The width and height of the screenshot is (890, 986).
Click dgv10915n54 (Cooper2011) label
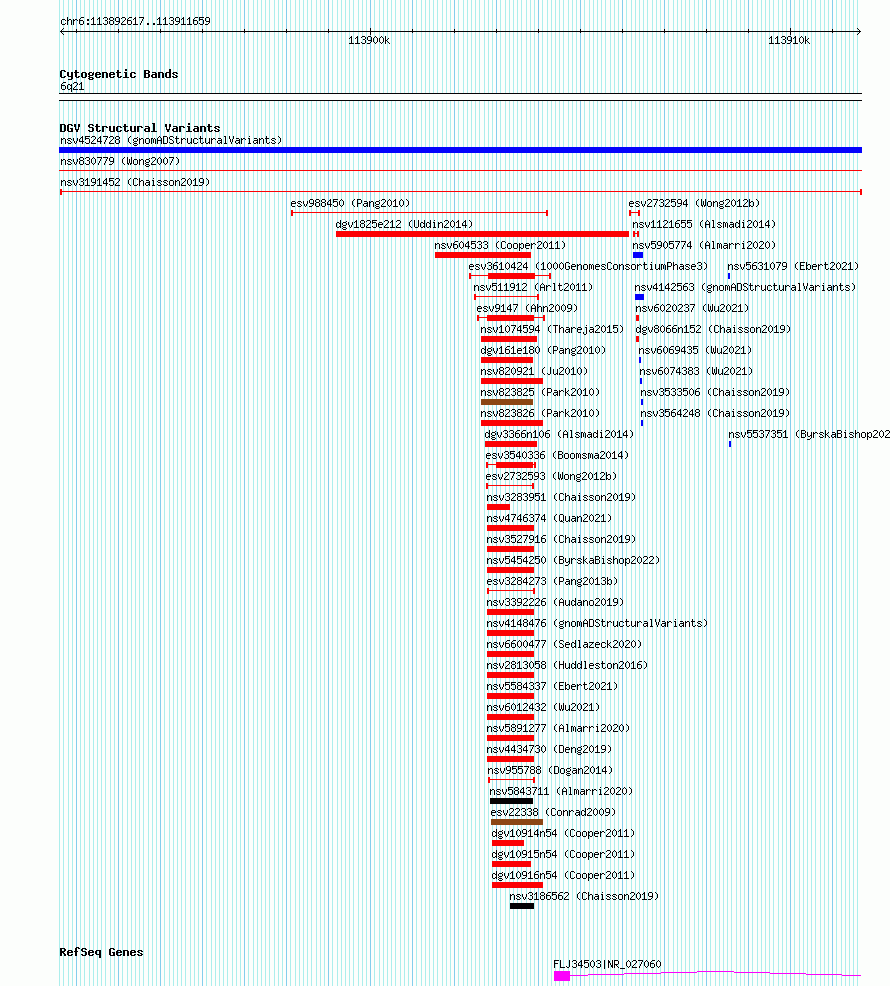tap(564, 855)
